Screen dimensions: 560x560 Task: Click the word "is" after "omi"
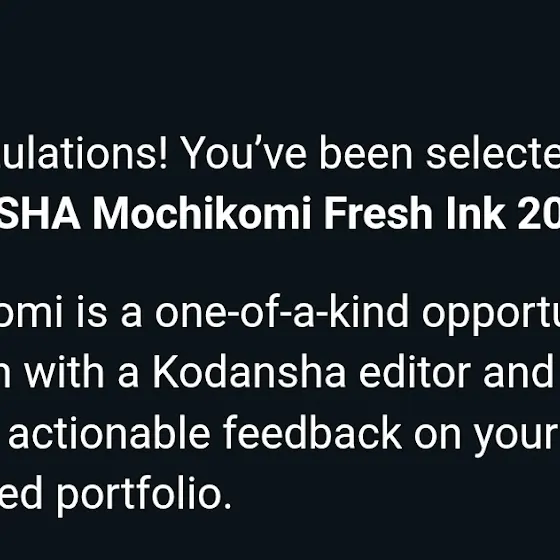91,311
